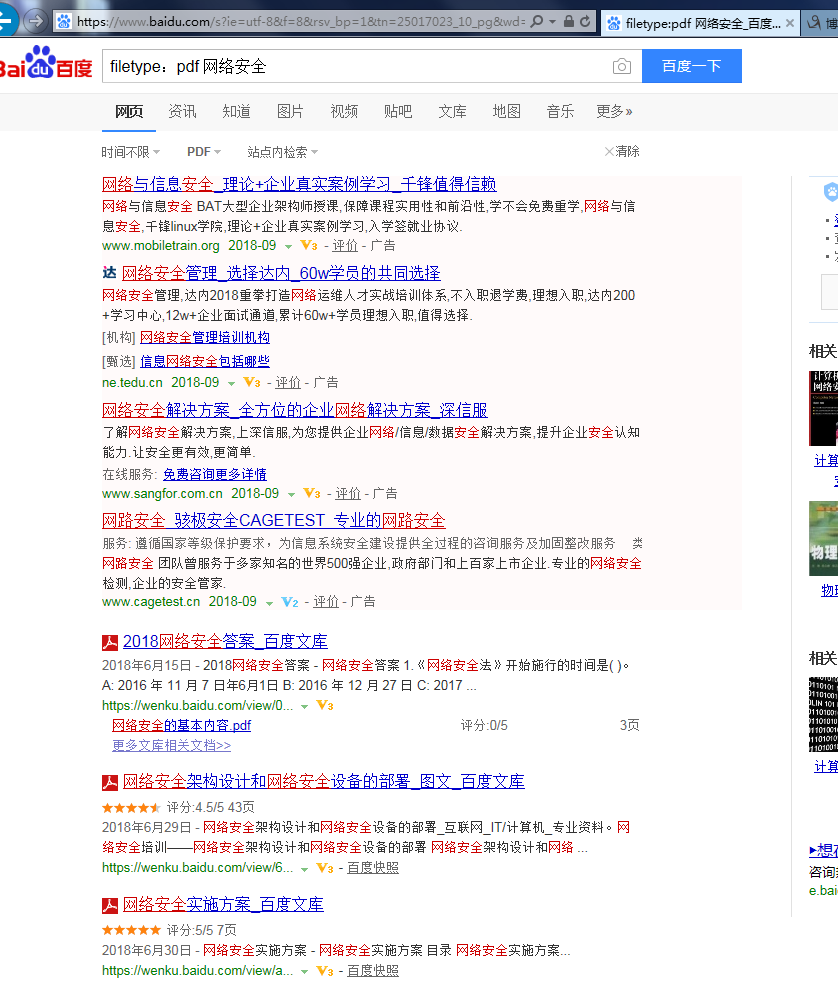Switch to the 贴吧 tab
This screenshot has height=984, width=838.
(x=398, y=112)
